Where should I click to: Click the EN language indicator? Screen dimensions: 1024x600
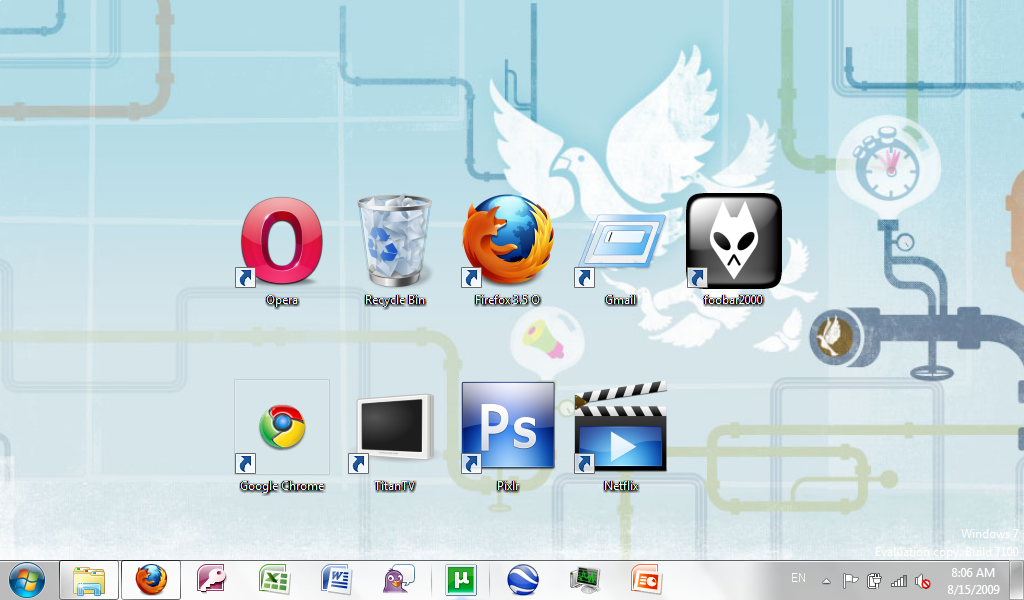[798, 578]
